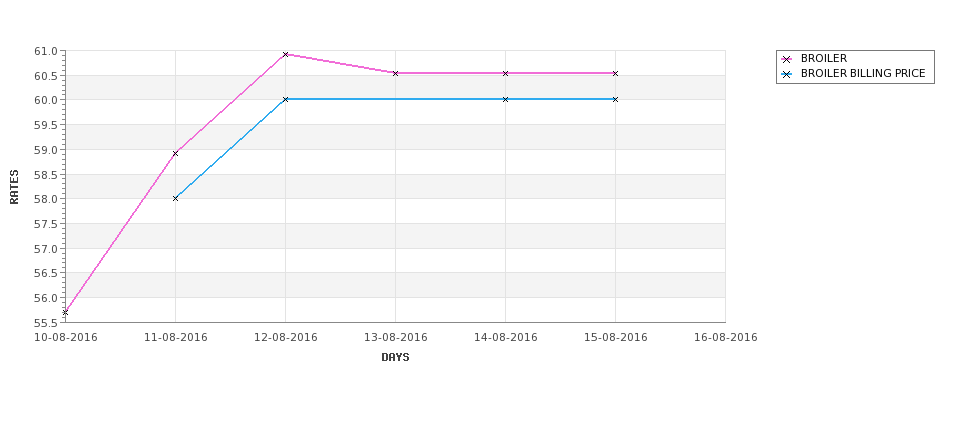Viewport: 975px width, 429px height.
Task: Click the 16-08-2016 x-axis date label
Action: pyautogui.click(x=726, y=338)
